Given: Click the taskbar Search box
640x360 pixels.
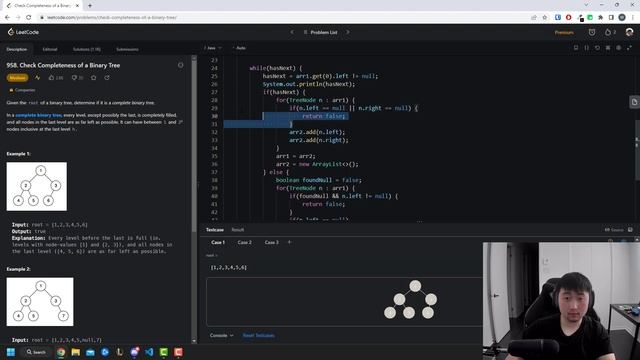Looking at the screenshot, I should click(x=36, y=352).
